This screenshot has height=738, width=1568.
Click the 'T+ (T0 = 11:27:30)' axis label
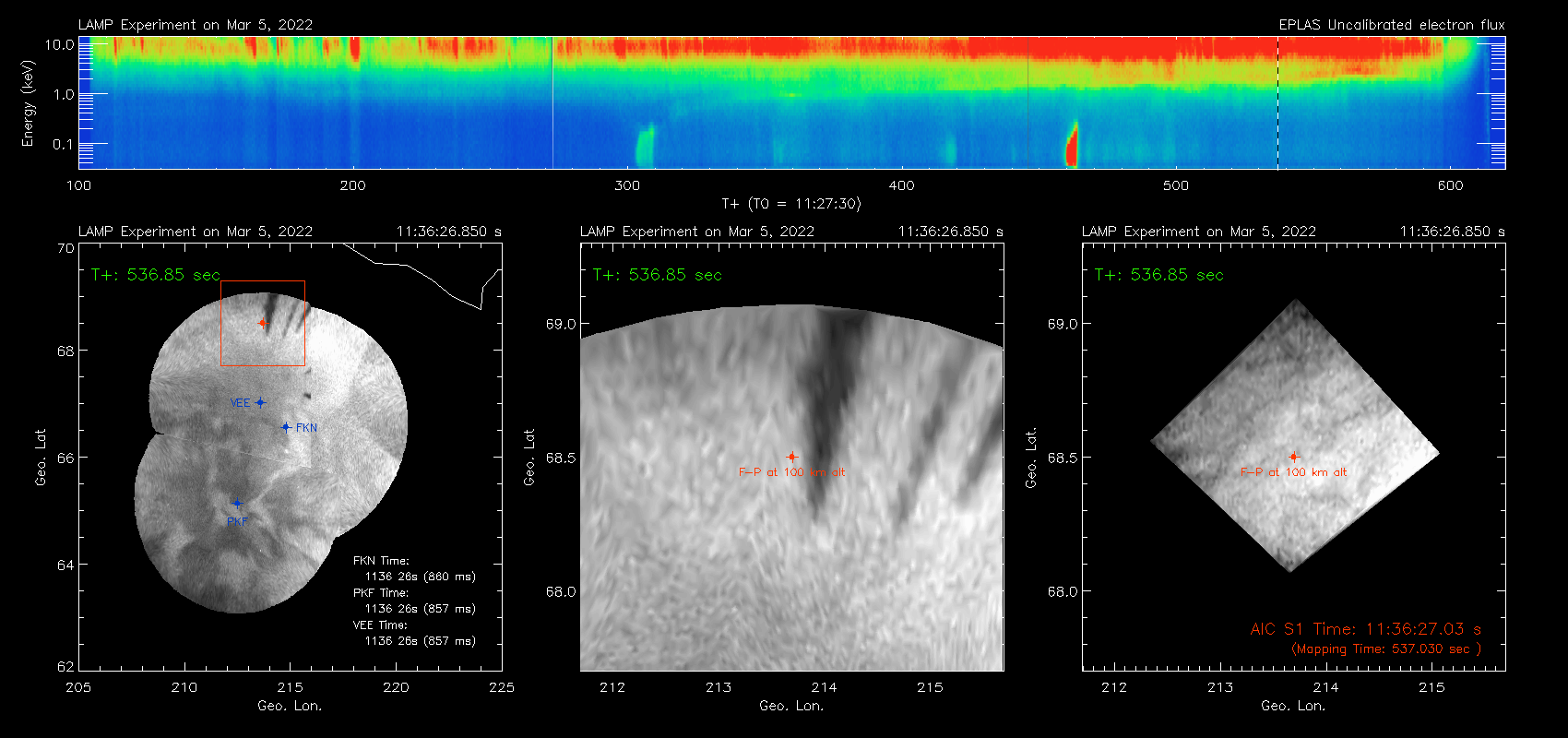click(x=790, y=204)
